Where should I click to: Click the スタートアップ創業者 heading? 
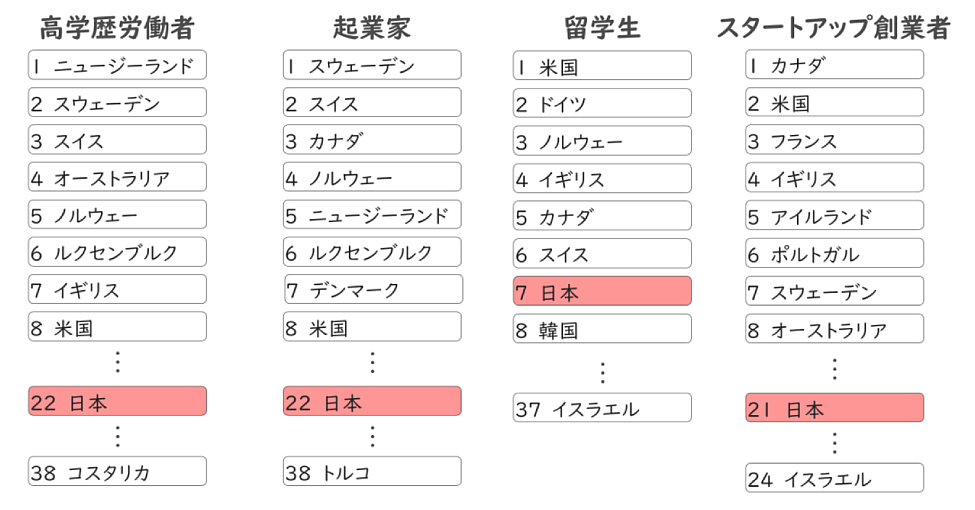click(833, 27)
